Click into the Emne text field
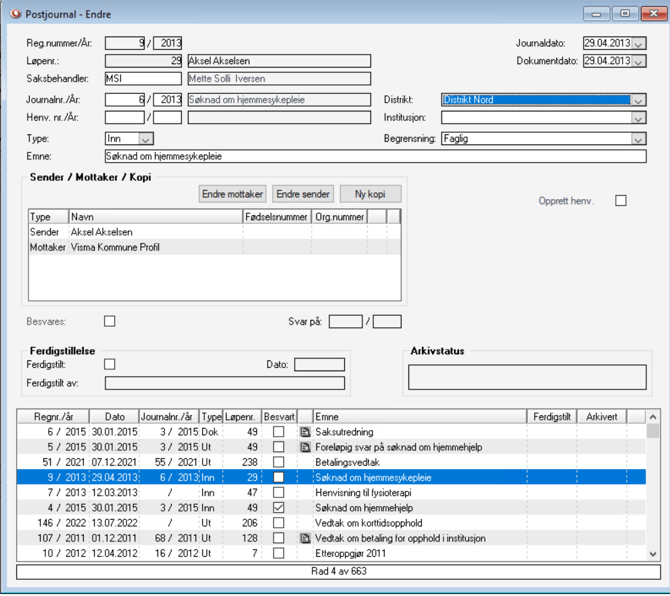670x596 pixels. click(x=374, y=157)
